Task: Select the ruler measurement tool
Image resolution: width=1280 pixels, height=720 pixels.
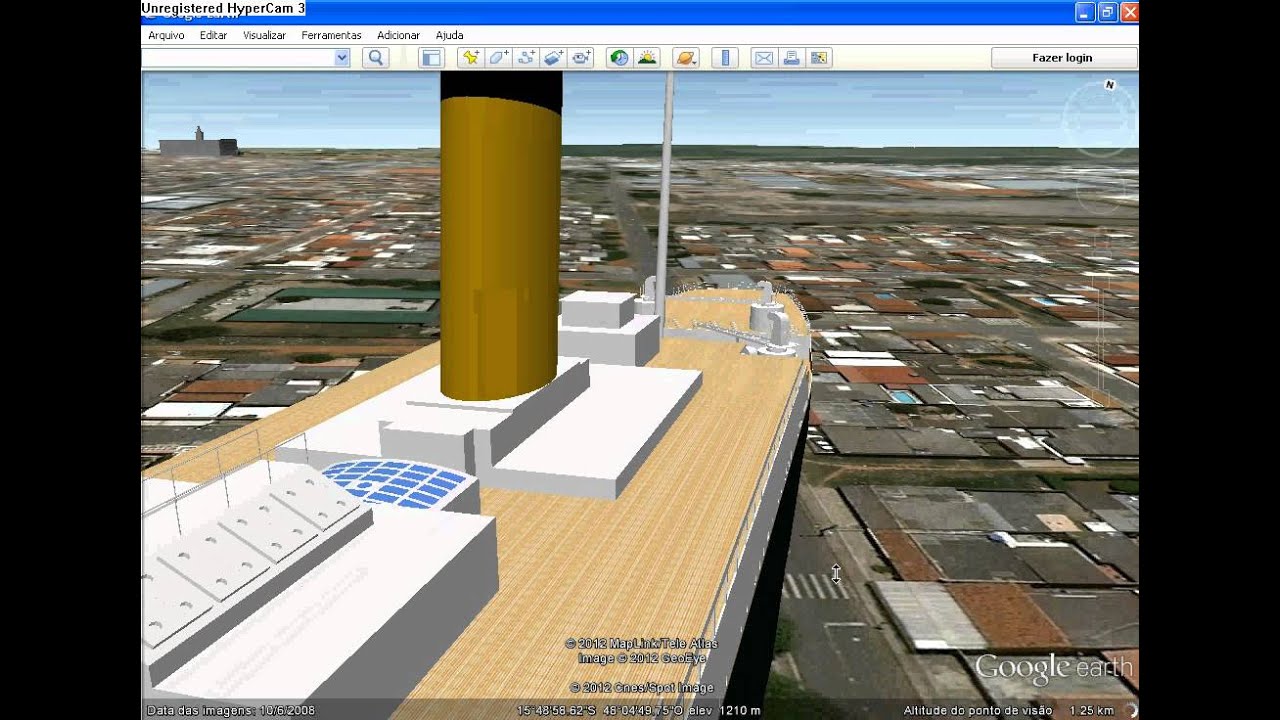Action: tap(725, 58)
